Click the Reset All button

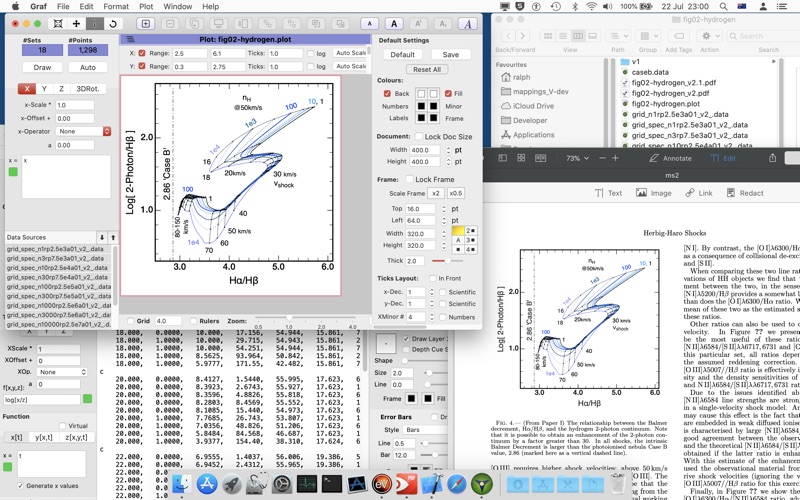[x=427, y=70]
